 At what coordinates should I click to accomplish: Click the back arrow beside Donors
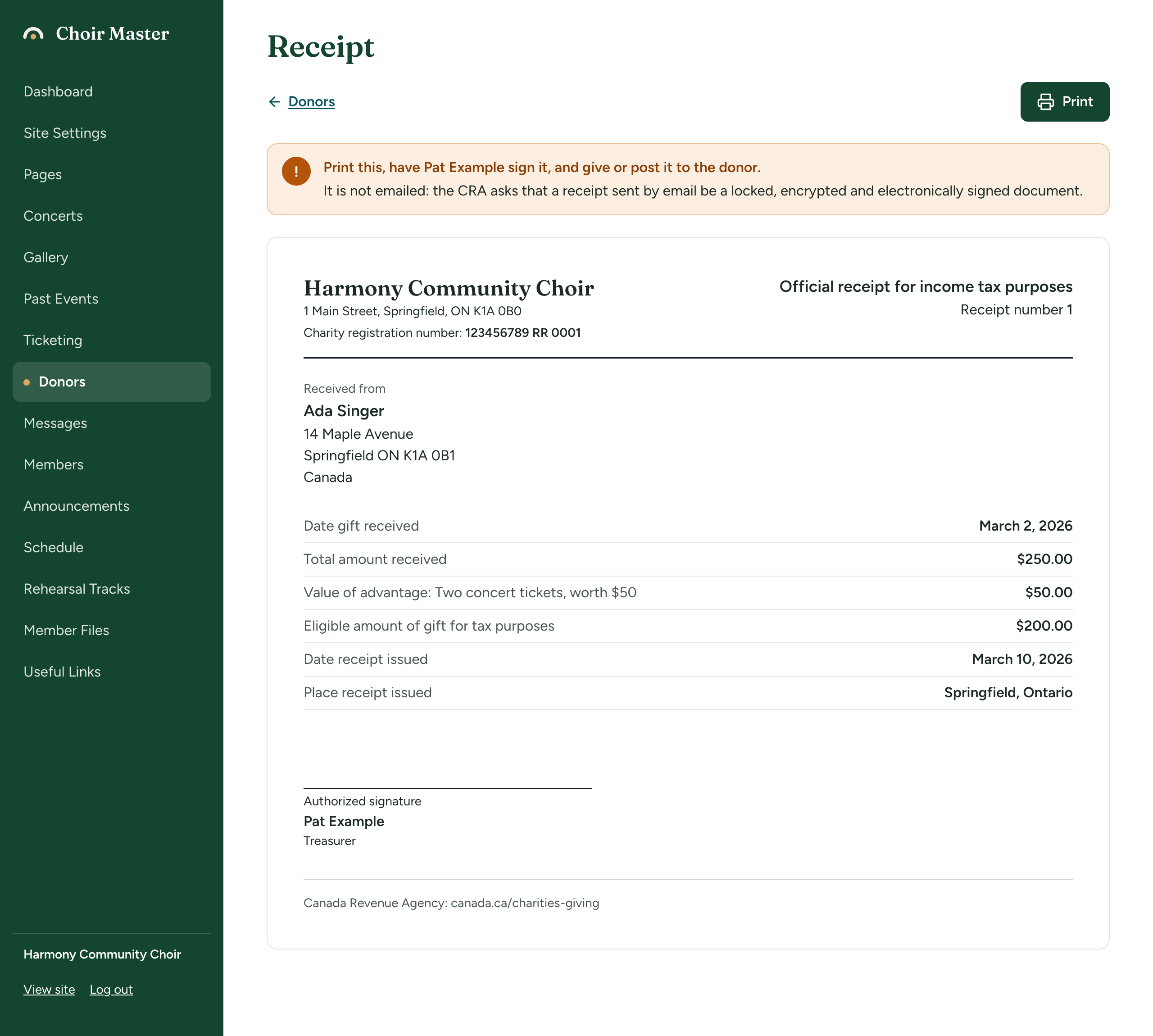click(x=274, y=102)
